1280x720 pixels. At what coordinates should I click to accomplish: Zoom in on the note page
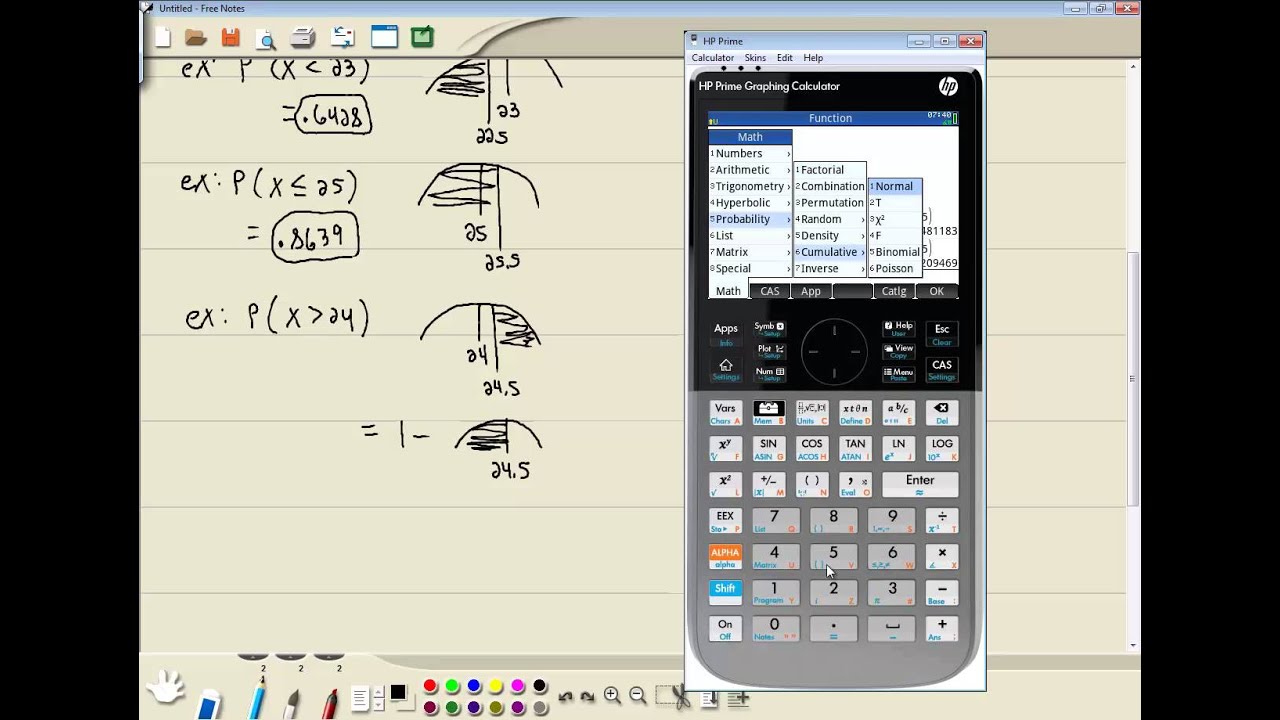[x=612, y=696]
